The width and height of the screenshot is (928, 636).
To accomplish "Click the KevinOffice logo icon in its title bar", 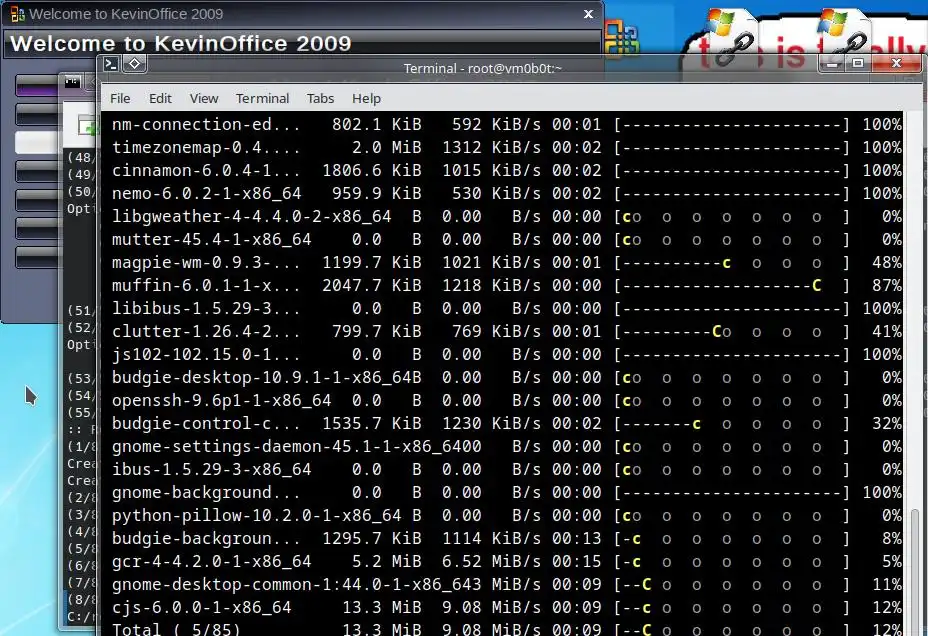I will 18,14.
